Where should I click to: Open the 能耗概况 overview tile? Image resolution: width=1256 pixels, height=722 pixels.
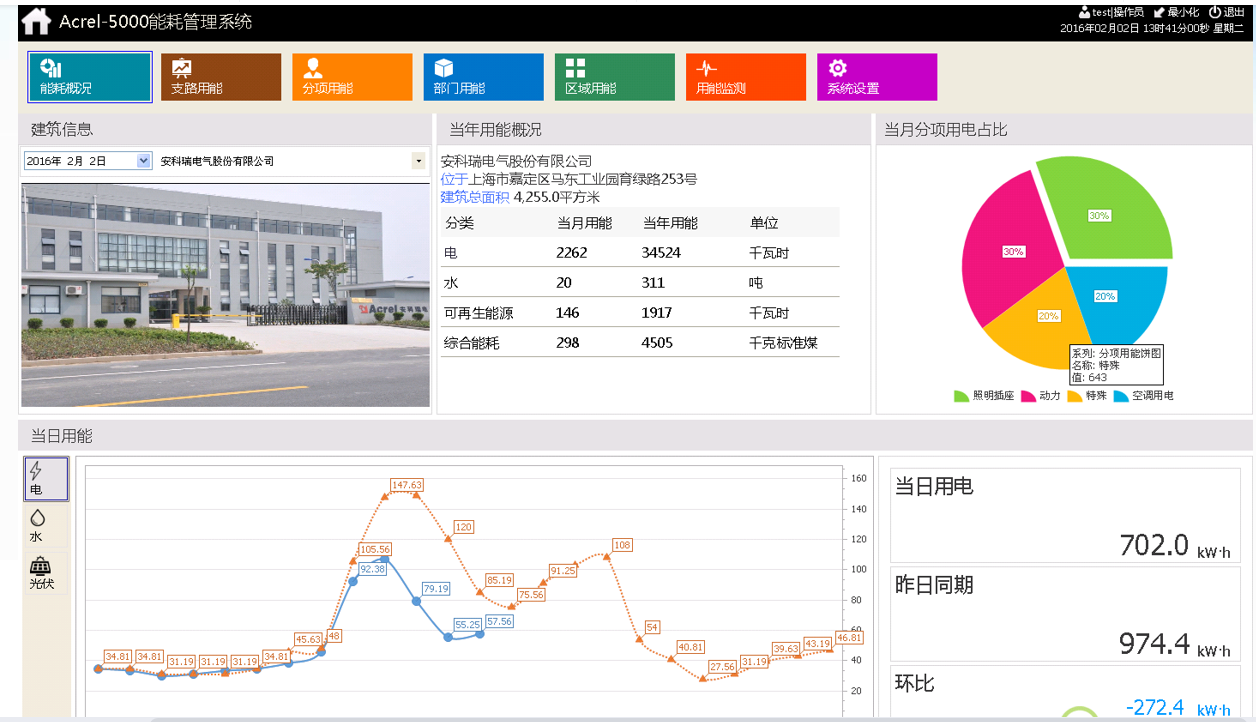(x=90, y=77)
